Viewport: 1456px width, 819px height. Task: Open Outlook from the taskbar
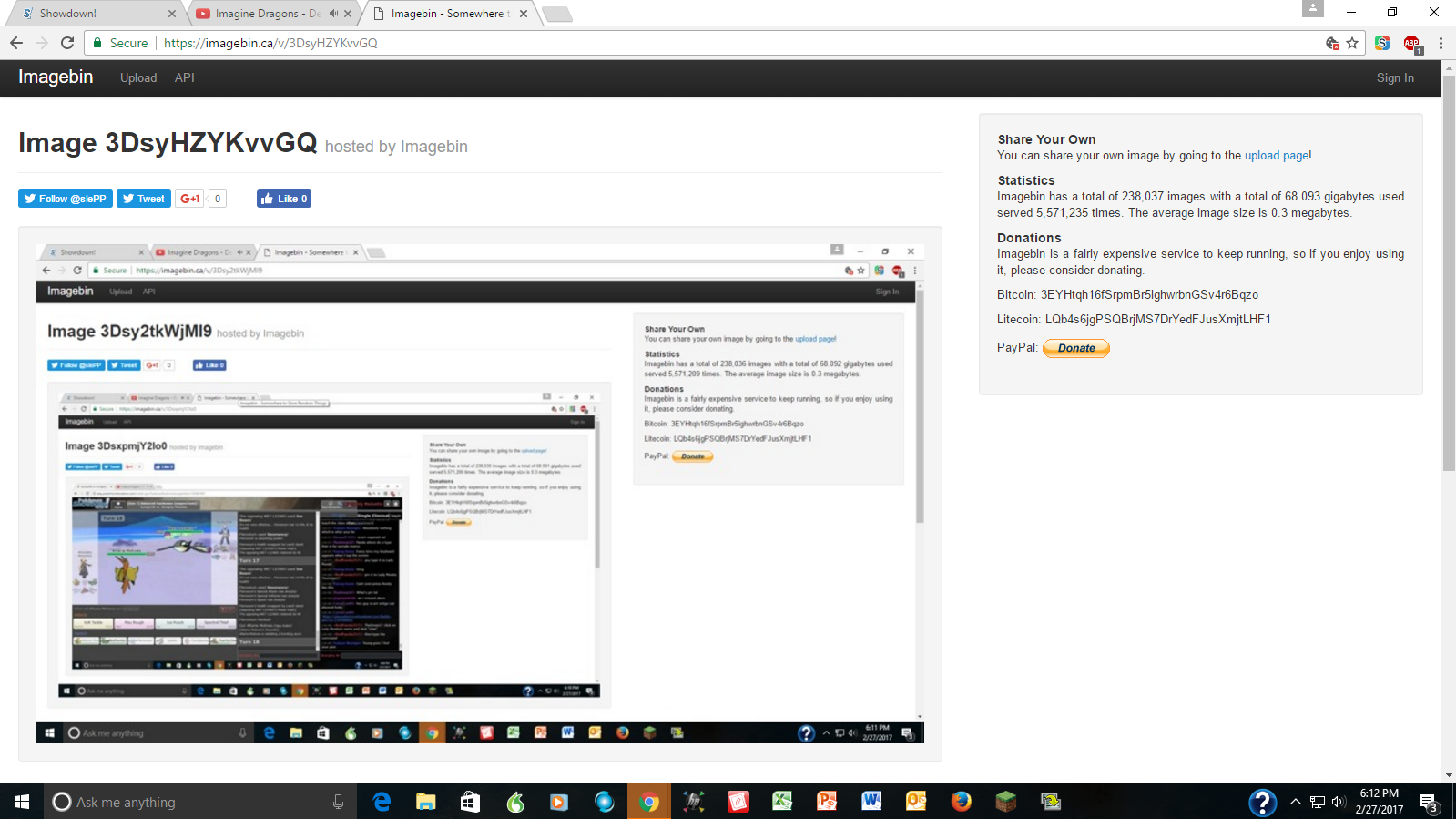(916, 802)
